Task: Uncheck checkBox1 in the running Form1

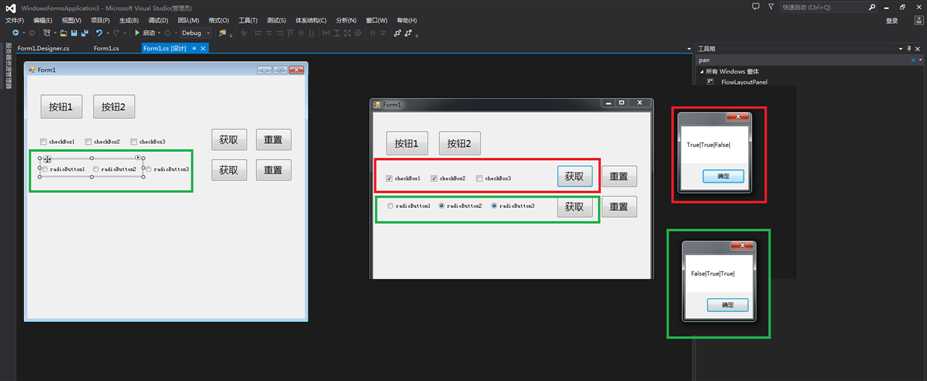Action: (389, 178)
